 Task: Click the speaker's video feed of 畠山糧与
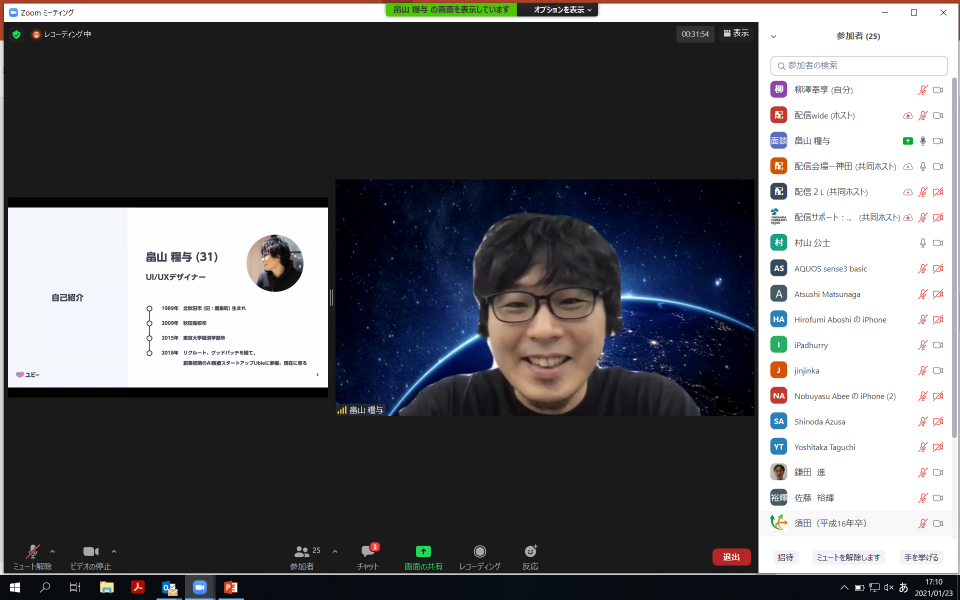pyautogui.click(x=545, y=298)
